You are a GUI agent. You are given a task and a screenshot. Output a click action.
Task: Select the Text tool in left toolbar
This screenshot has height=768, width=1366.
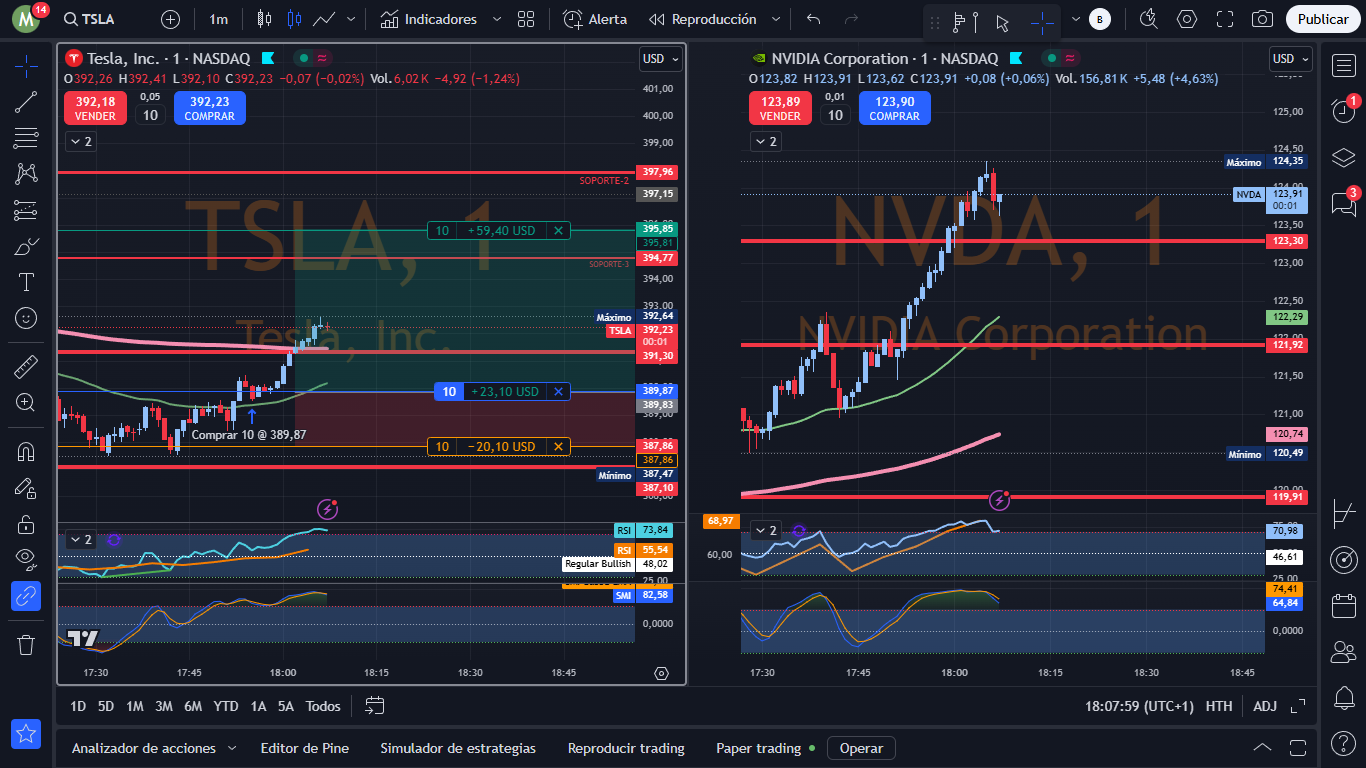(x=26, y=282)
